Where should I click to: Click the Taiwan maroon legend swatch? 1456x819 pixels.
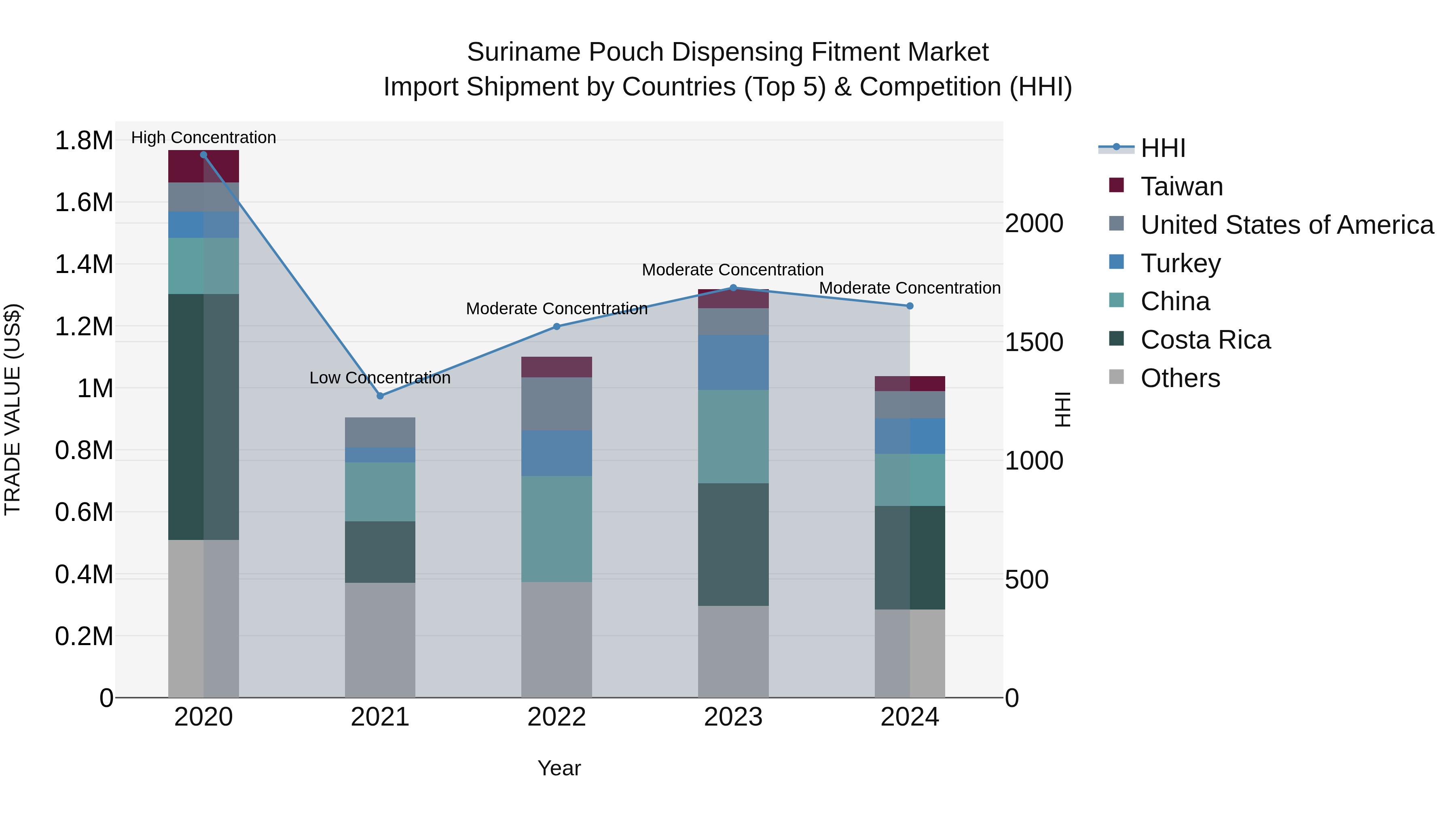[x=1116, y=185]
